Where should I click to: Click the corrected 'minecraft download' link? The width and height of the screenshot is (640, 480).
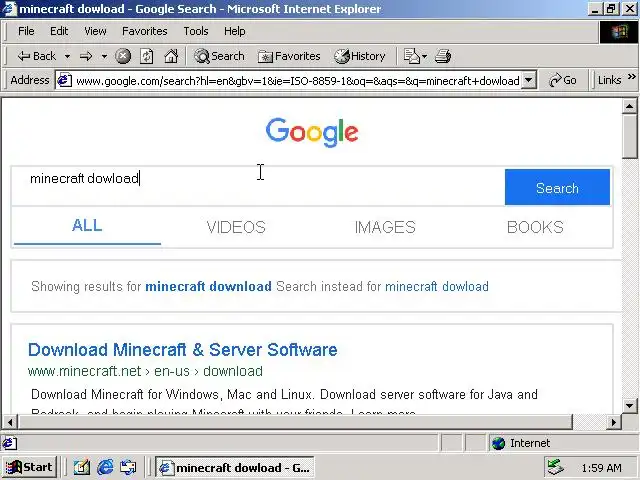click(208, 286)
